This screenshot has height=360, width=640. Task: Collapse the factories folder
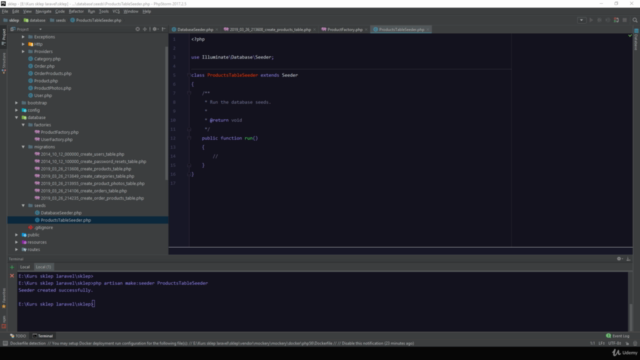(x=23, y=125)
